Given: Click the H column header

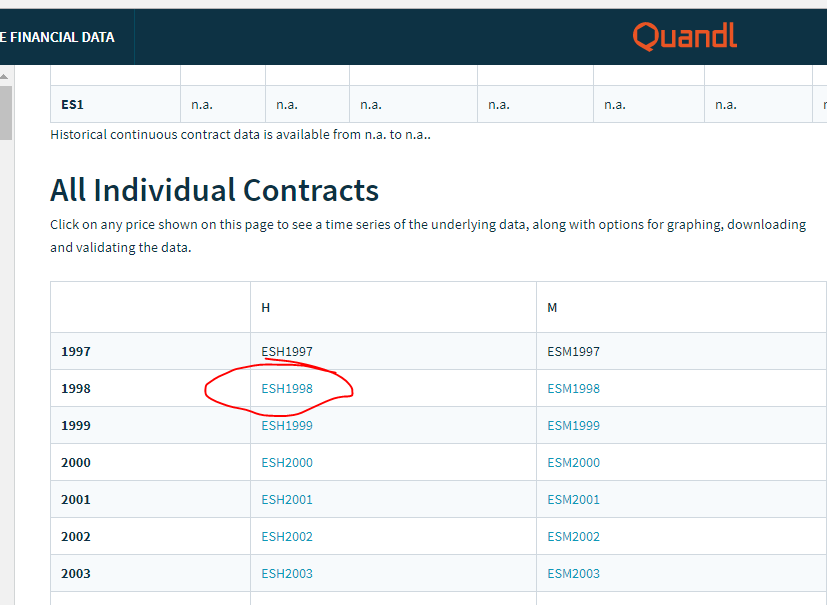Looking at the screenshot, I should (x=266, y=307).
